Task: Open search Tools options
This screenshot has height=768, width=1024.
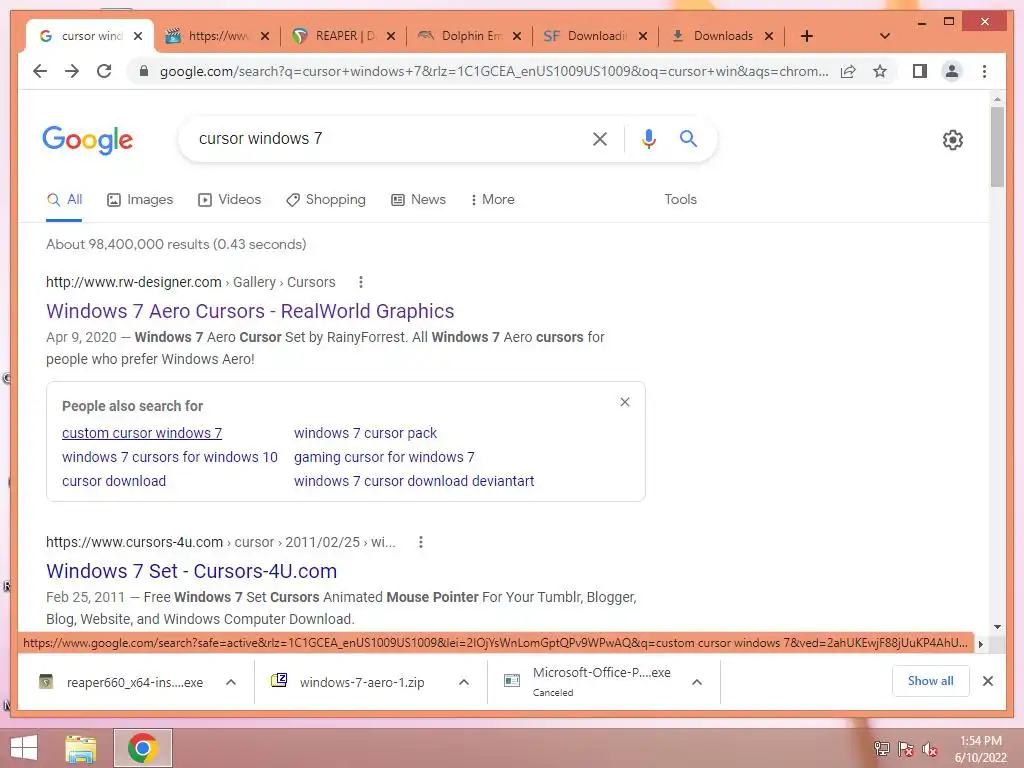Action: click(x=680, y=199)
